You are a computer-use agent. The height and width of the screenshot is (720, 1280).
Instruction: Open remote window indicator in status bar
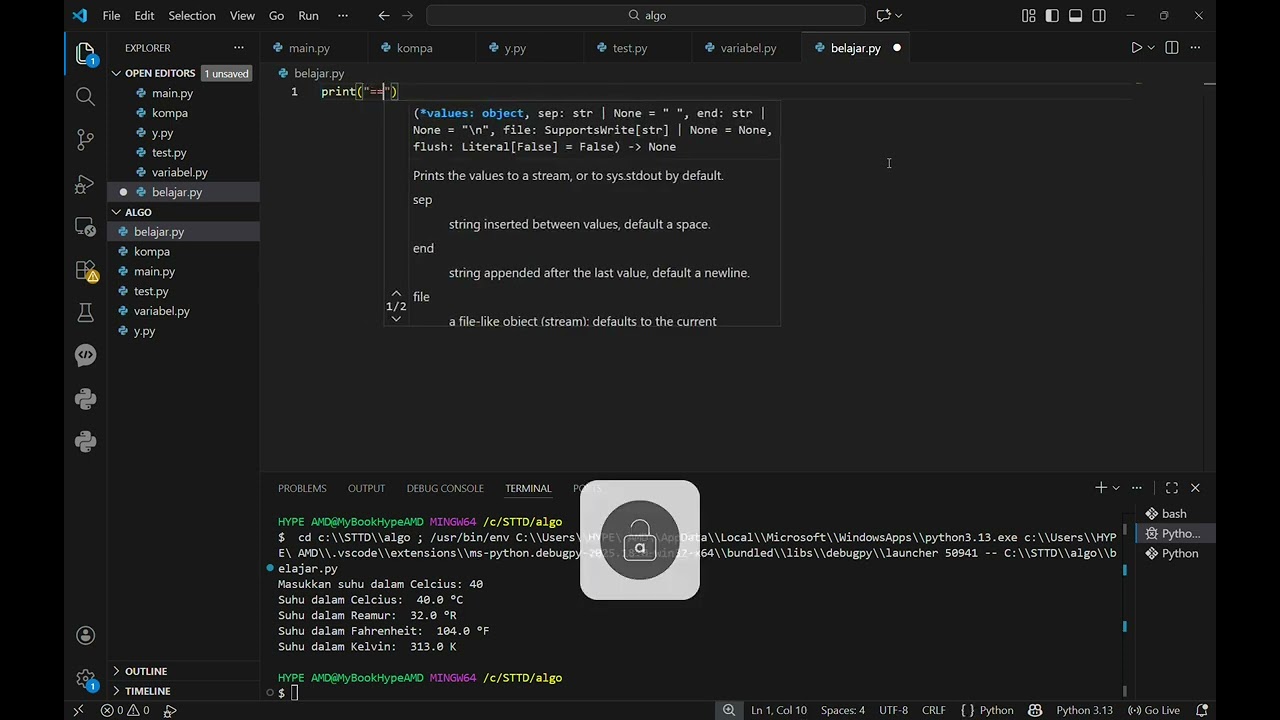click(78, 710)
